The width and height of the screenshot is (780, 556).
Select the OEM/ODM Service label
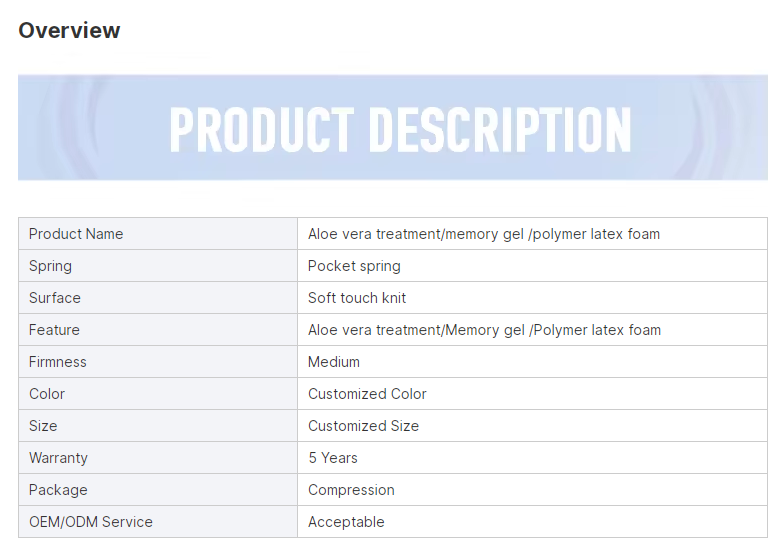point(91,522)
